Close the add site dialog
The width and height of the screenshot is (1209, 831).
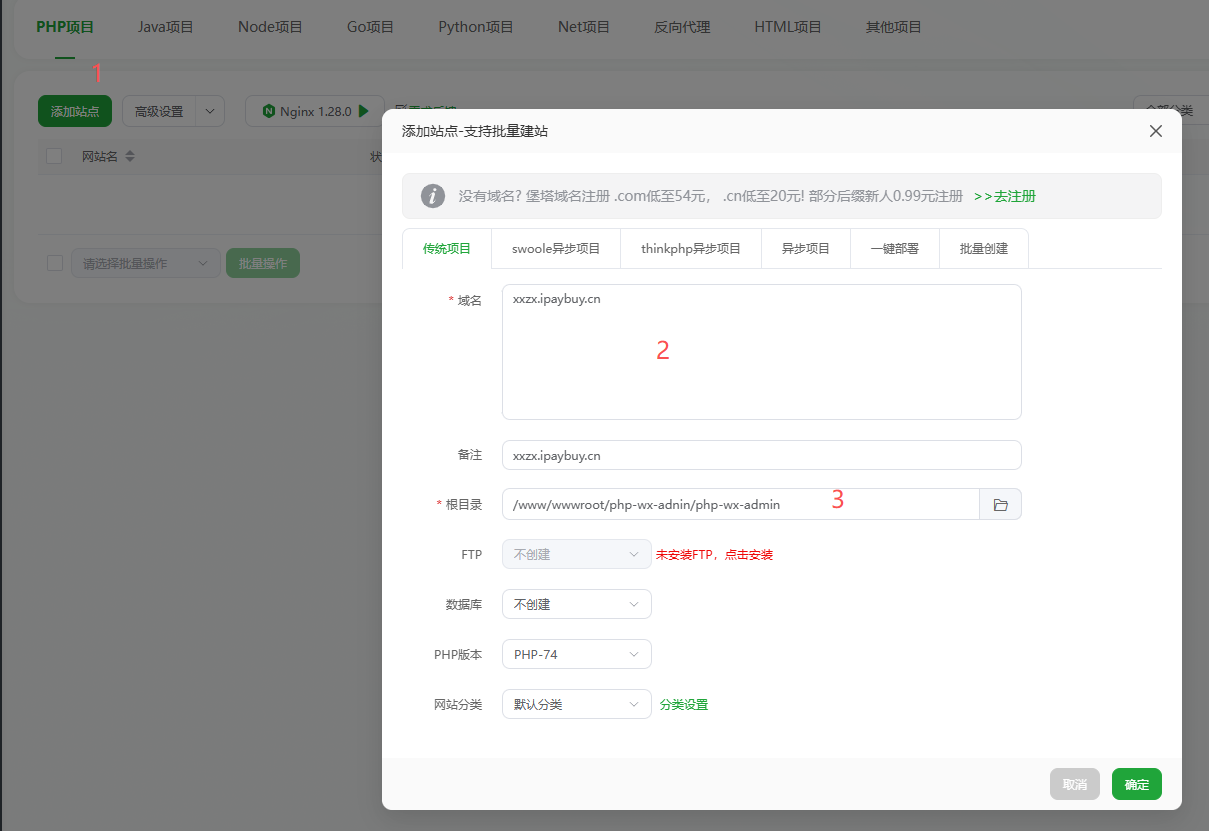[1155, 131]
